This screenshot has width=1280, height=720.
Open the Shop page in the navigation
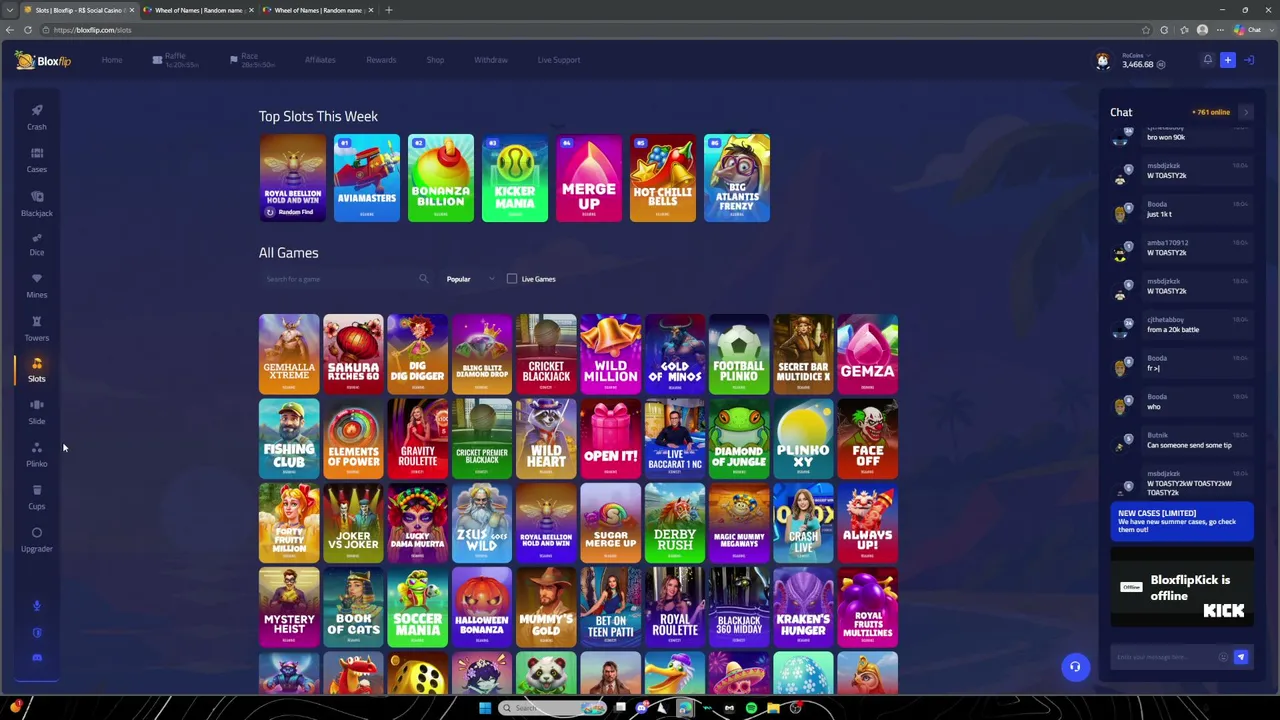click(435, 60)
